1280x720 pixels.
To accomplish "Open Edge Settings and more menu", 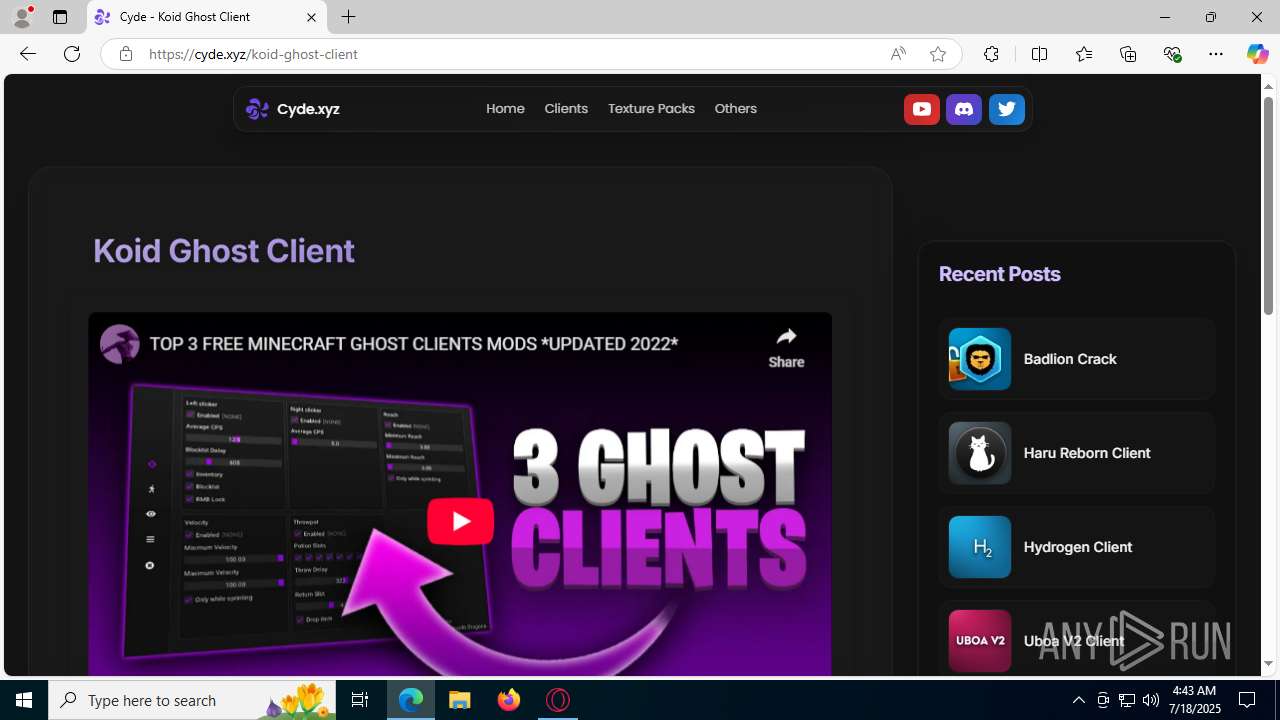I will click(1216, 54).
